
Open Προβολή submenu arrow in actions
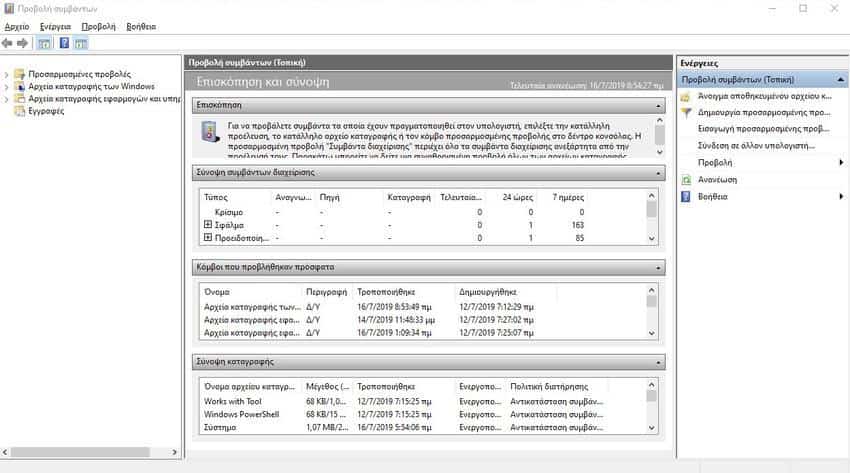pyautogui.click(x=841, y=163)
